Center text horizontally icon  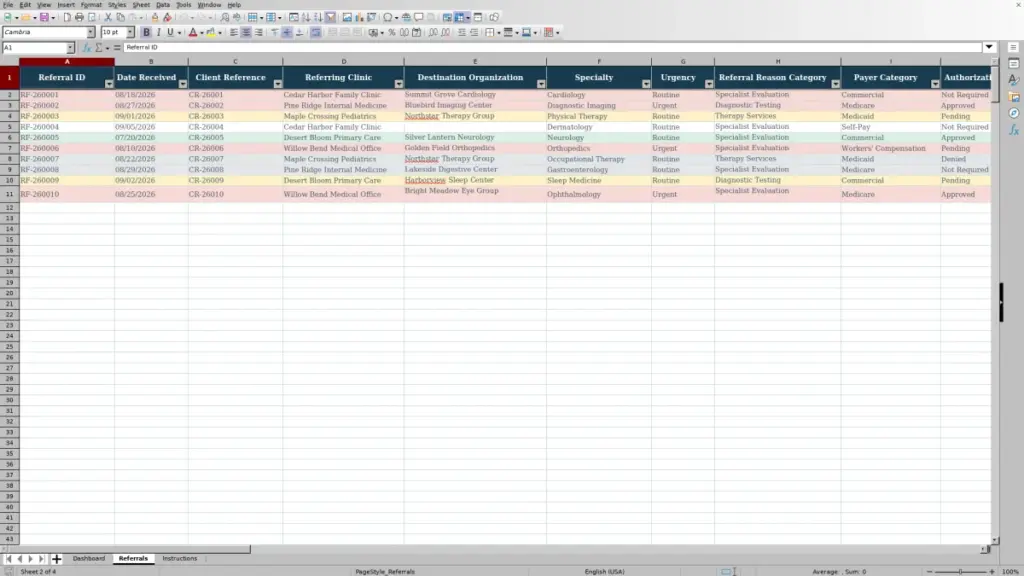(246, 32)
